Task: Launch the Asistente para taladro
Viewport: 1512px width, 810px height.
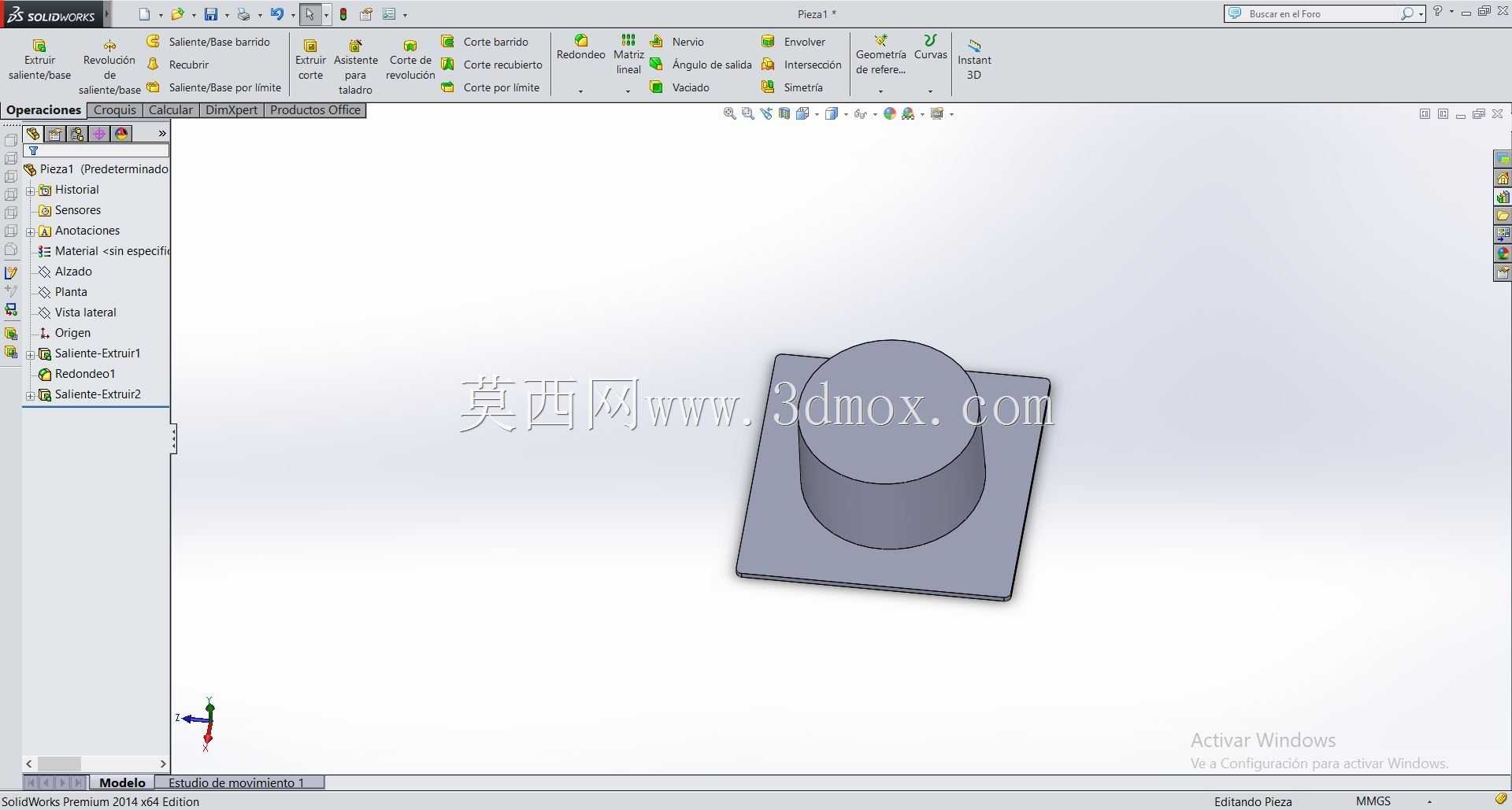Action: coord(355,67)
